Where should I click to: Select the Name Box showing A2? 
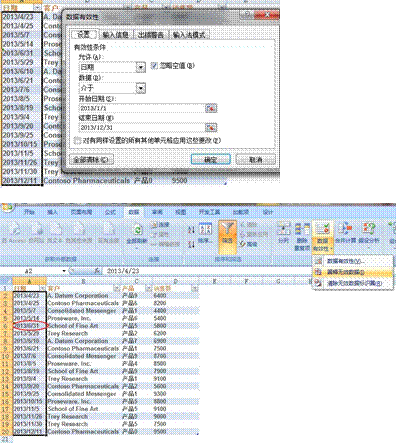[x=32, y=271]
